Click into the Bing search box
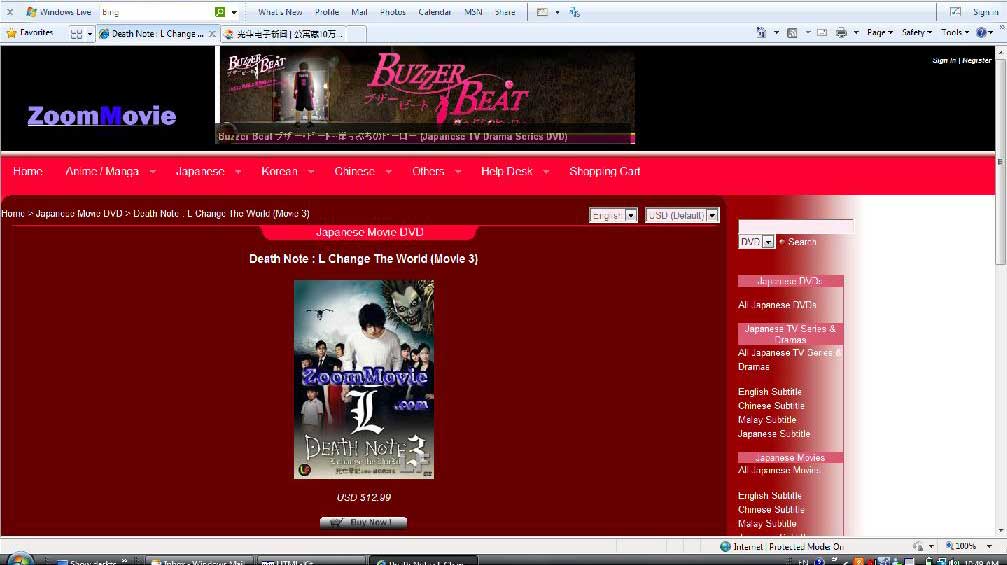1007x565 pixels. [157, 12]
